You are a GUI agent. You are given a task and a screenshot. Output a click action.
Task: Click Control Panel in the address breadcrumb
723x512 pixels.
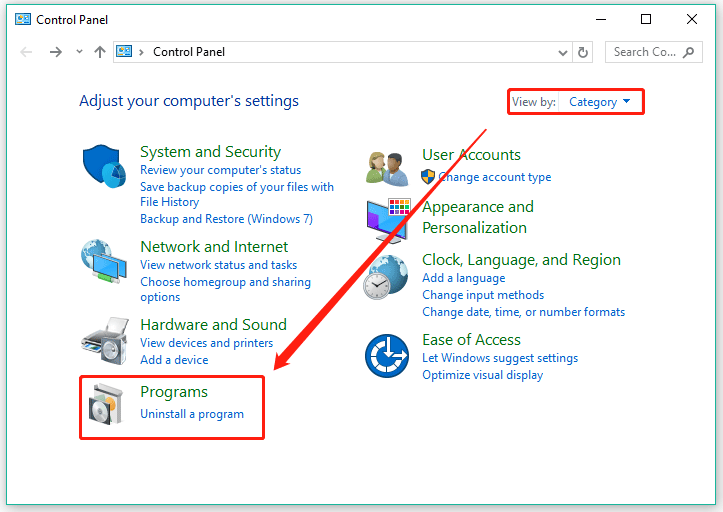click(x=189, y=52)
